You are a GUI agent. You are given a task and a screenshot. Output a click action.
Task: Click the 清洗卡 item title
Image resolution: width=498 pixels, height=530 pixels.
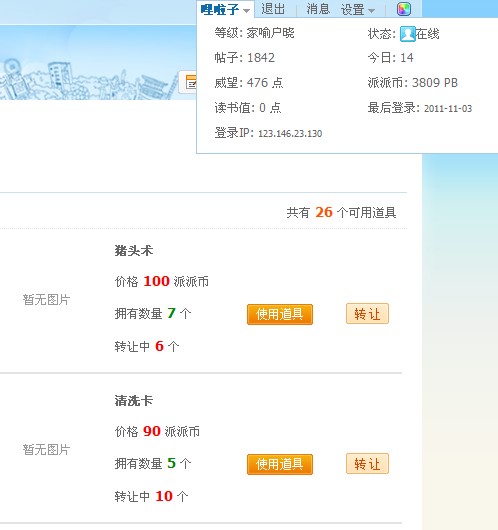(x=134, y=401)
